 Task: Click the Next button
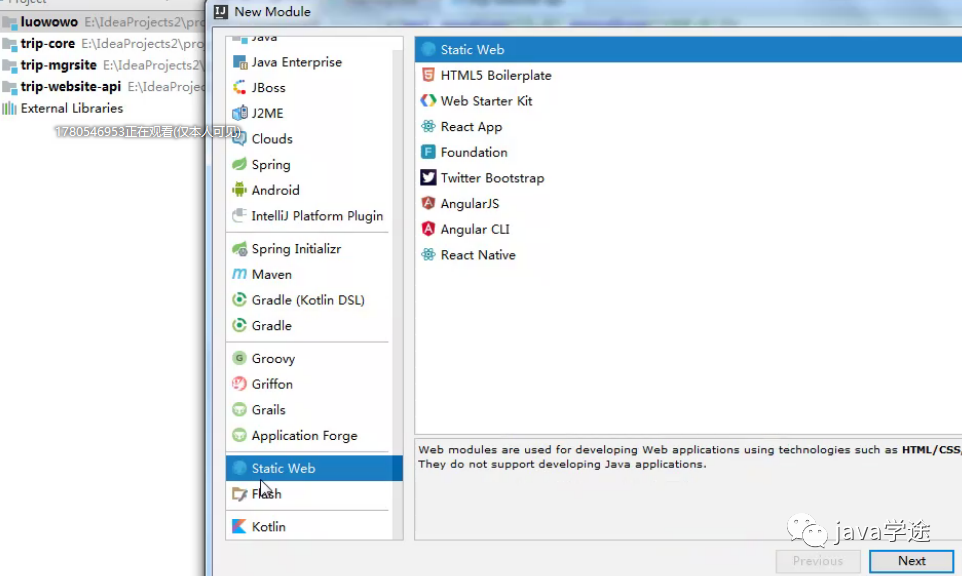[x=911, y=561]
